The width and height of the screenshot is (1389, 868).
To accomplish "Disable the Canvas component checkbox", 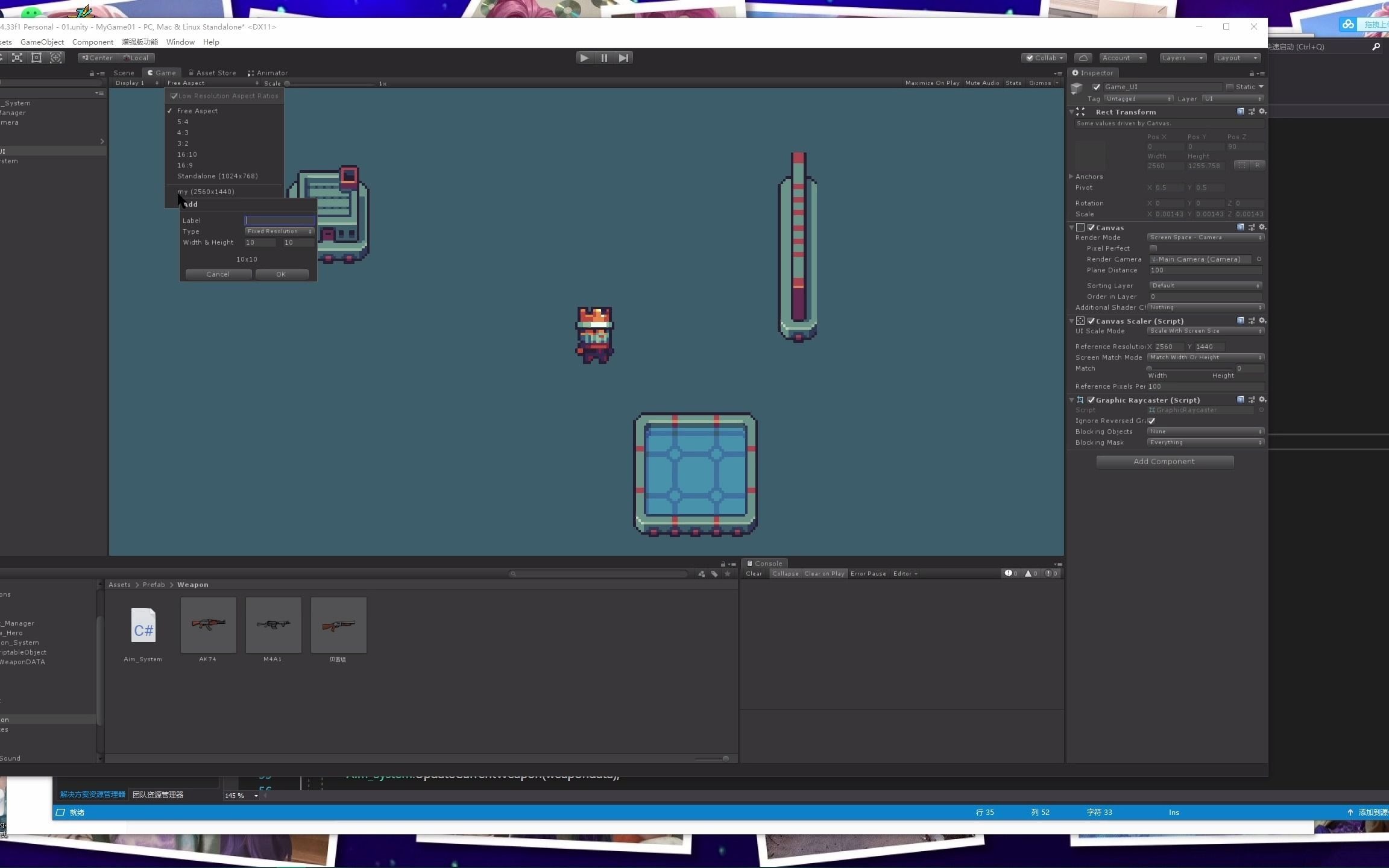I will [x=1091, y=227].
